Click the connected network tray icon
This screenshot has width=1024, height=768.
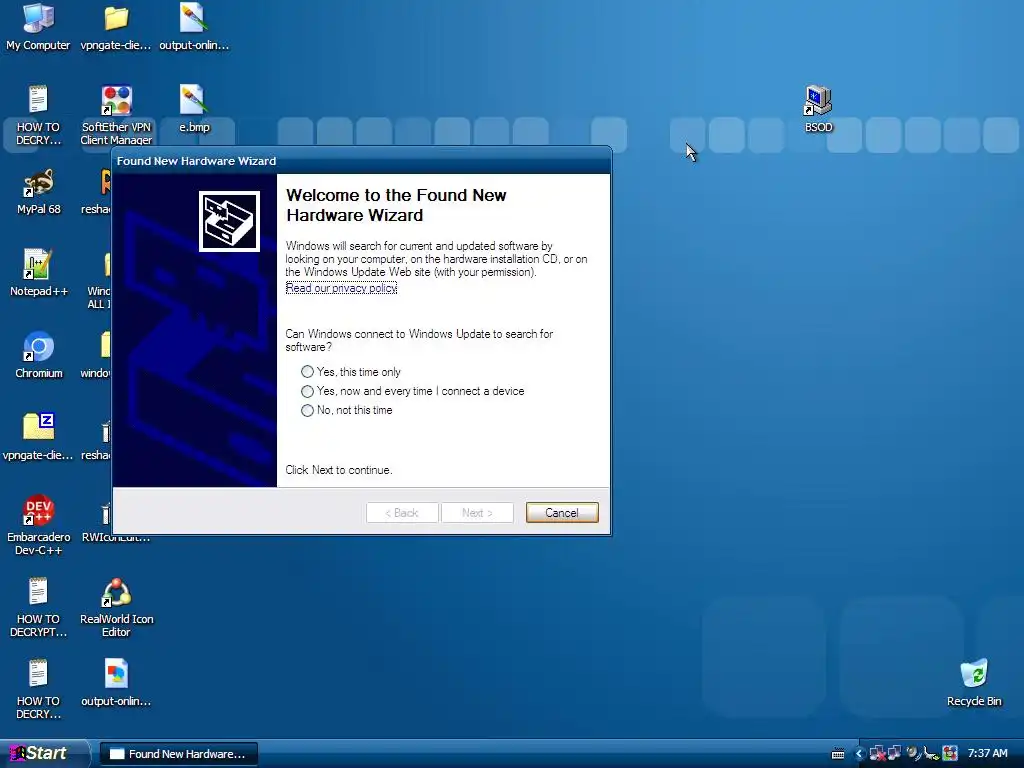click(893, 754)
